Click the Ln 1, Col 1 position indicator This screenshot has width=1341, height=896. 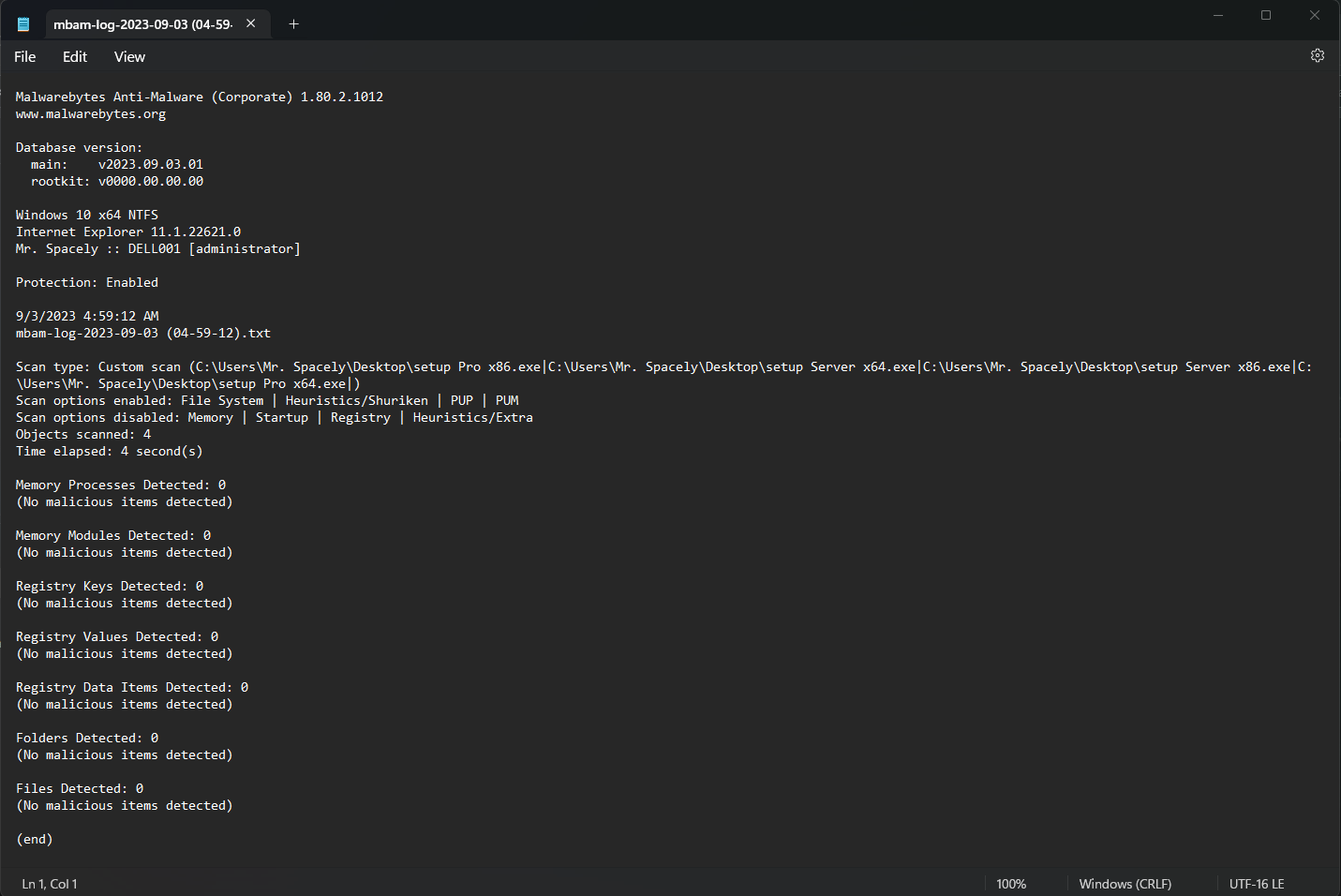tap(50, 884)
